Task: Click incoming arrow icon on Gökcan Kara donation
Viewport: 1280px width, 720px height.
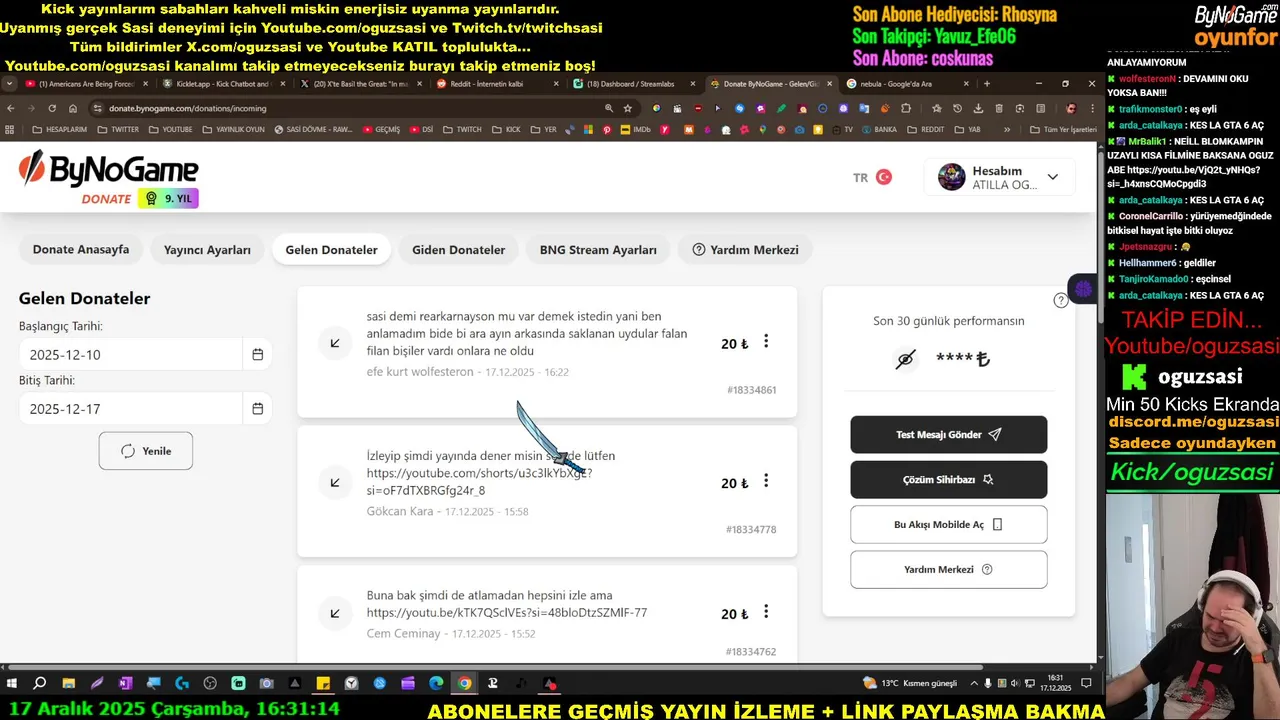Action: tap(335, 483)
